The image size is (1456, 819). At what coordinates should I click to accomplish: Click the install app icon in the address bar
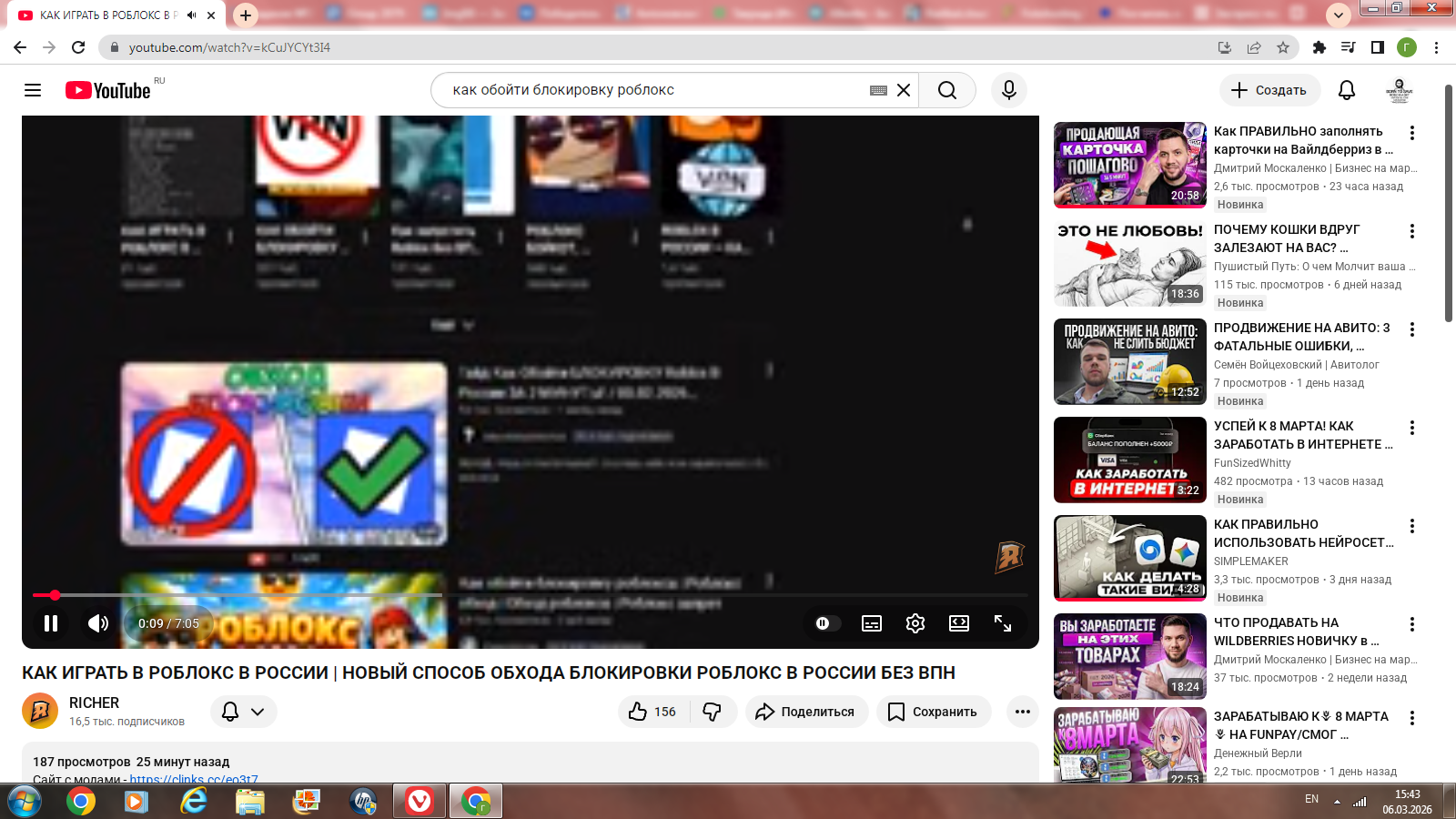1225,47
